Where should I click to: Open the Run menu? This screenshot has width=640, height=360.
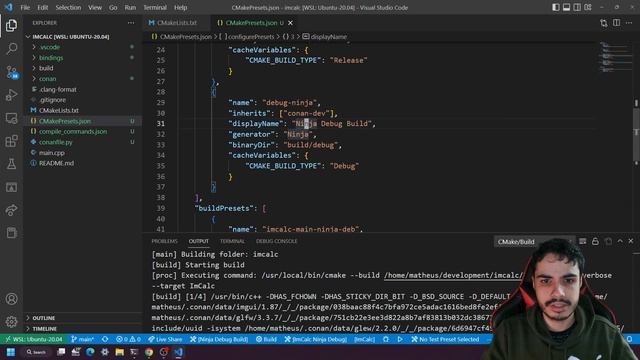130,7
